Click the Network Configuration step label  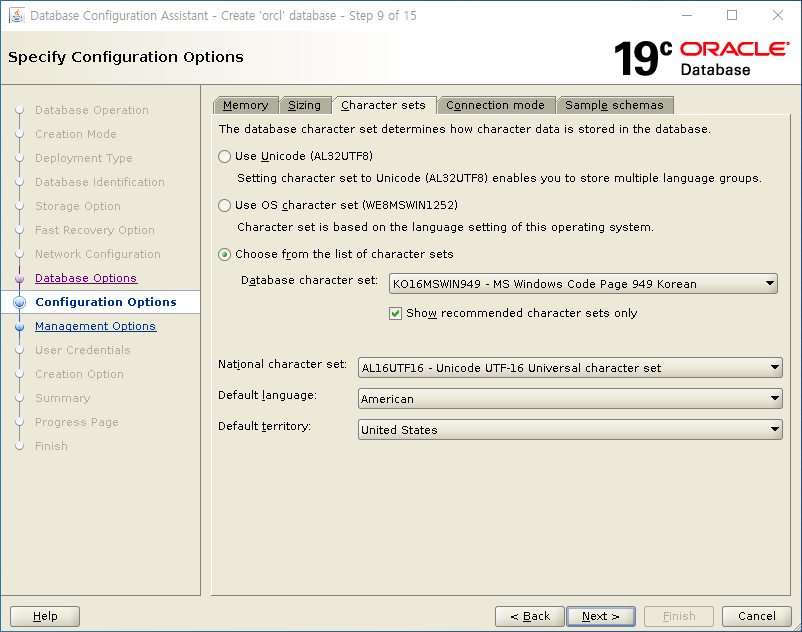point(98,255)
